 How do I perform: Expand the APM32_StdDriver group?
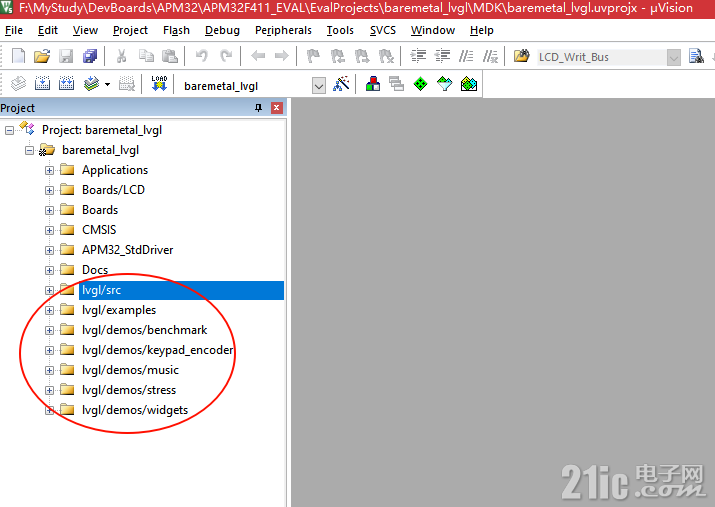pos(49,251)
